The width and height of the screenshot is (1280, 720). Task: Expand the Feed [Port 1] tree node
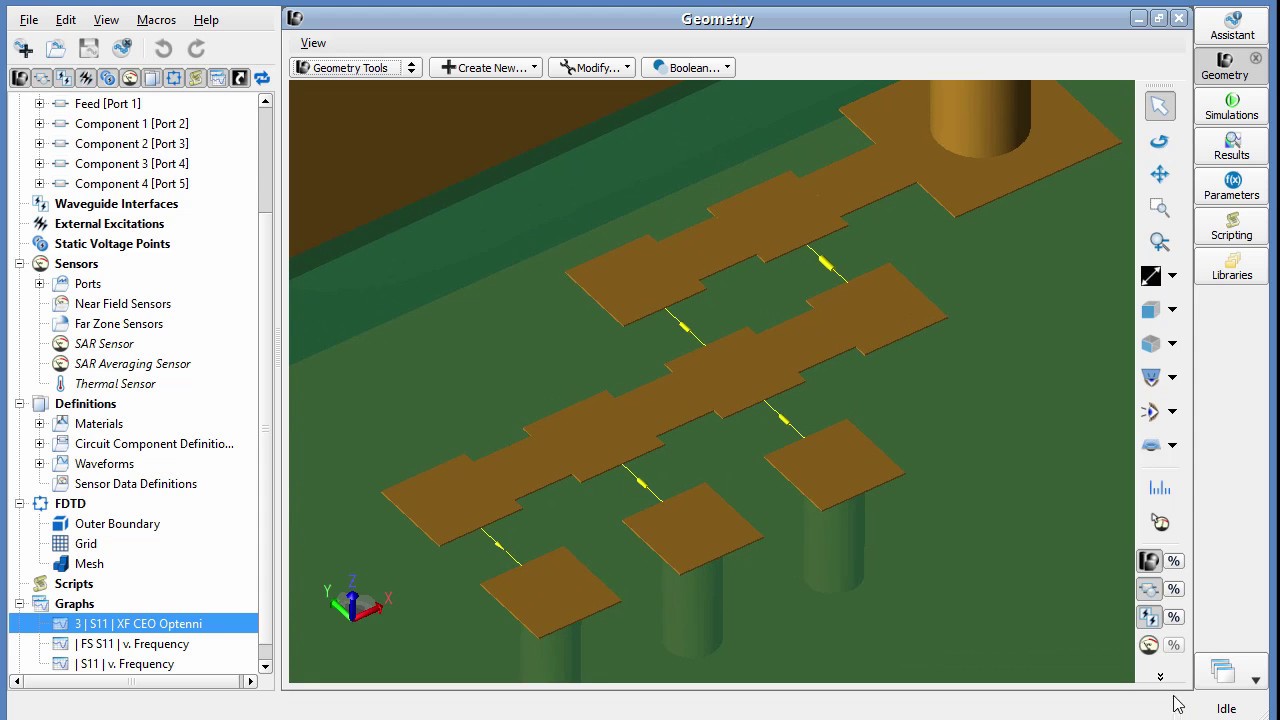pyautogui.click(x=39, y=104)
